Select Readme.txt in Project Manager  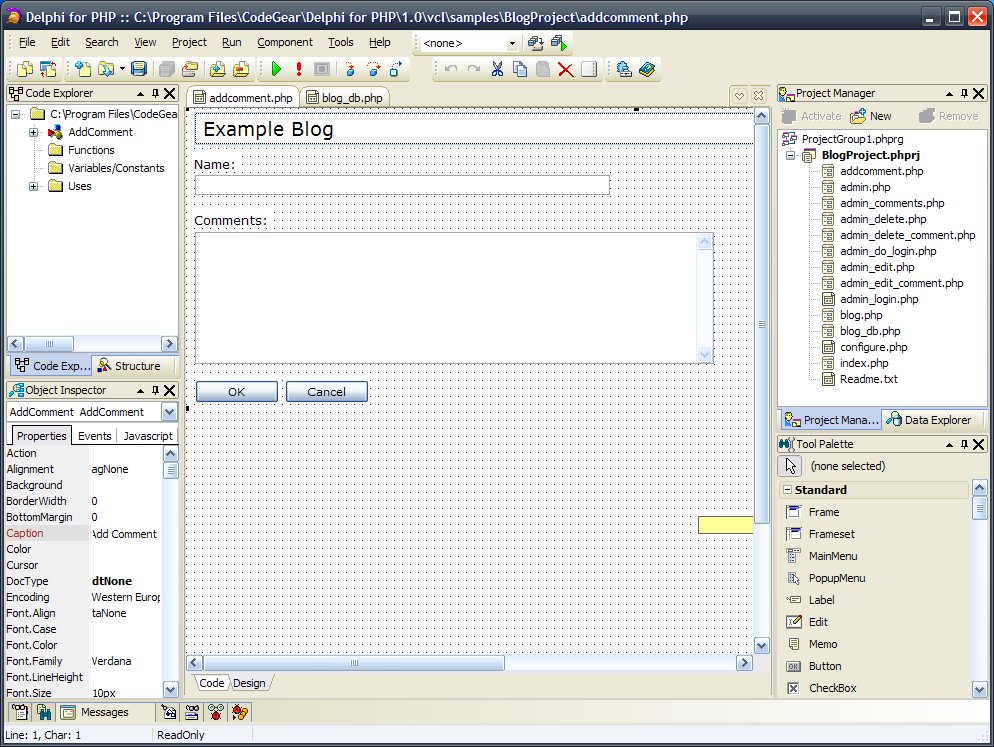pyautogui.click(x=868, y=379)
